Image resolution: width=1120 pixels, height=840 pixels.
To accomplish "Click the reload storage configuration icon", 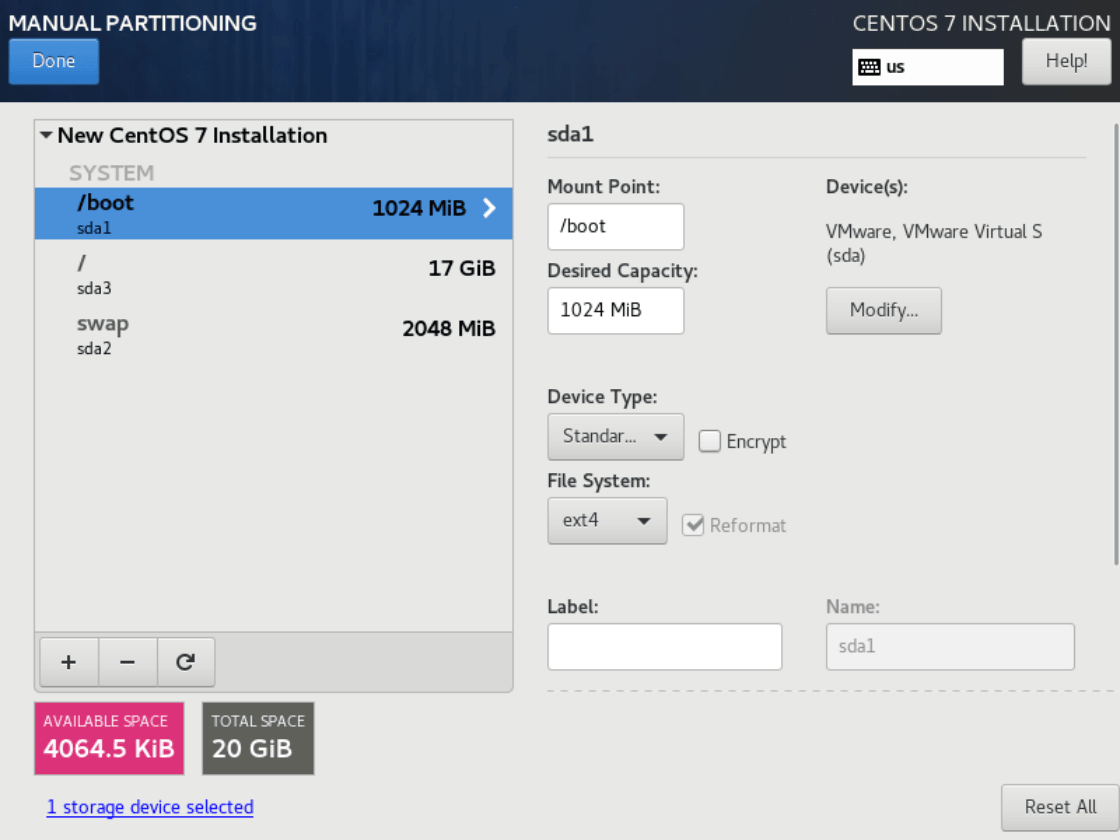I will point(186,662).
